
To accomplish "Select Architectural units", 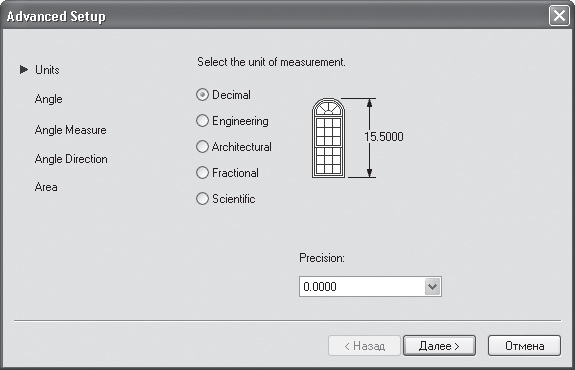I will click(202, 147).
